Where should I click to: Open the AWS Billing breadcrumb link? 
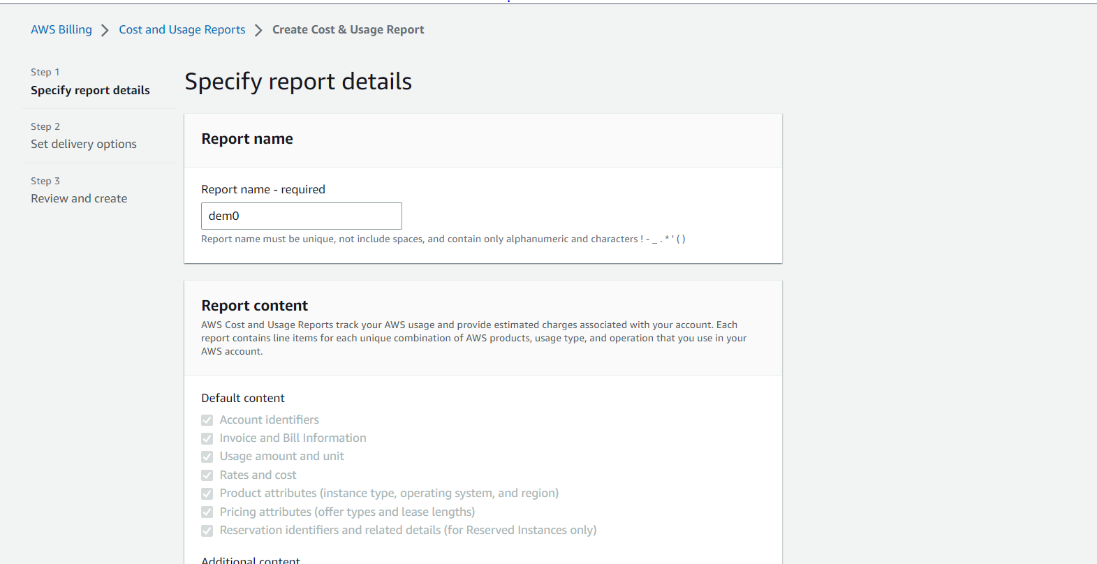point(61,29)
